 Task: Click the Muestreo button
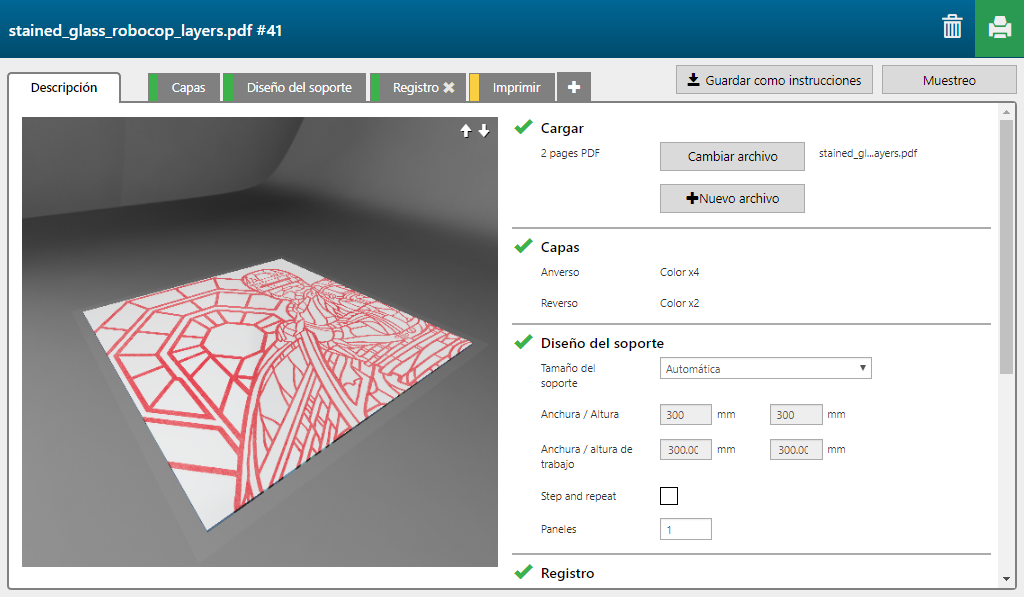[x=949, y=80]
